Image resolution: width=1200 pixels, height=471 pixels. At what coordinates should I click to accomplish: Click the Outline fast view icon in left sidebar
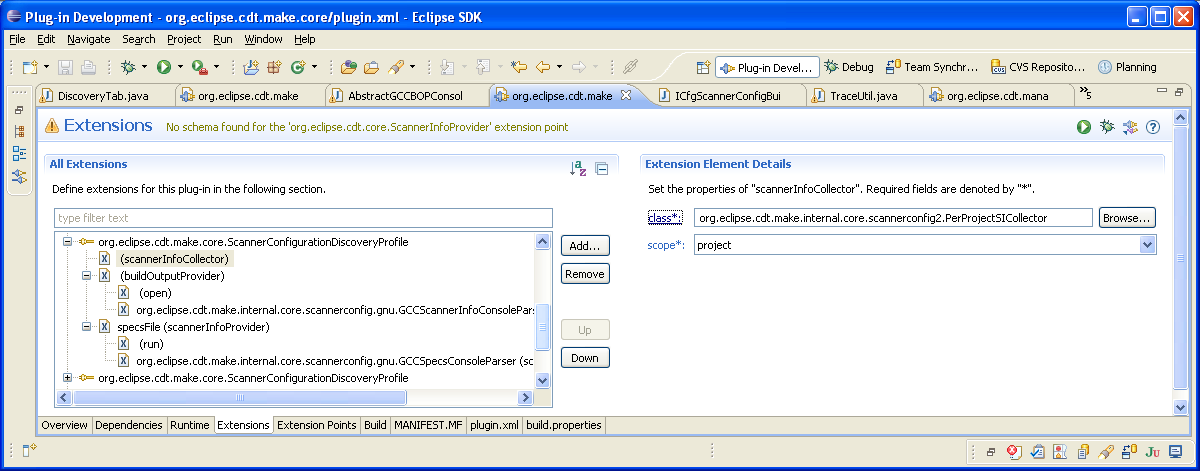pyautogui.click(x=19, y=154)
